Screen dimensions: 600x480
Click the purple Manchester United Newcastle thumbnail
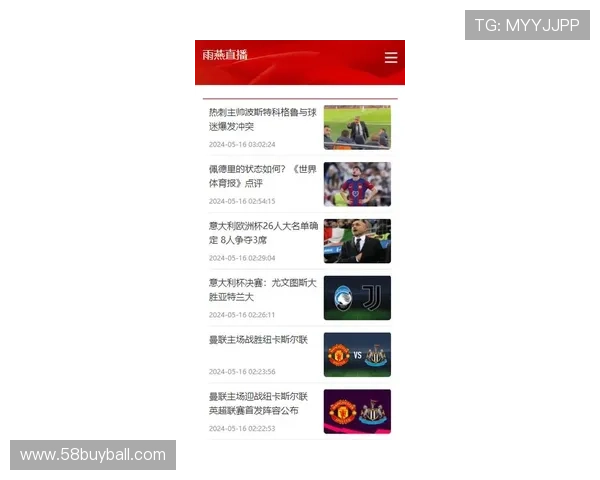(x=357, y=411)
